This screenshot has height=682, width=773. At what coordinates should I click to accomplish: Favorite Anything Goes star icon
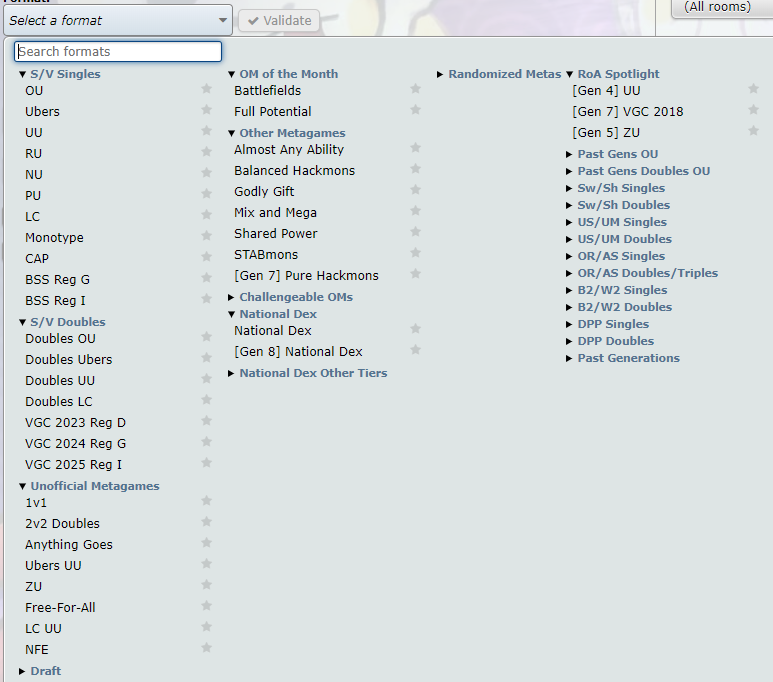tap(207, 542)
